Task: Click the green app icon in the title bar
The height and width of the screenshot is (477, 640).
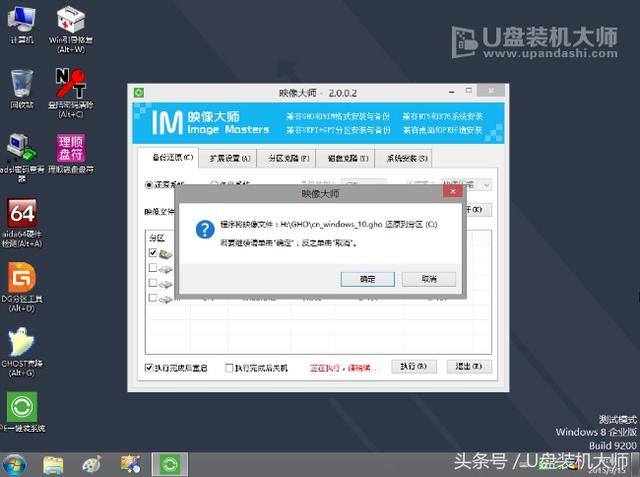Action: [x=139, y=93]
